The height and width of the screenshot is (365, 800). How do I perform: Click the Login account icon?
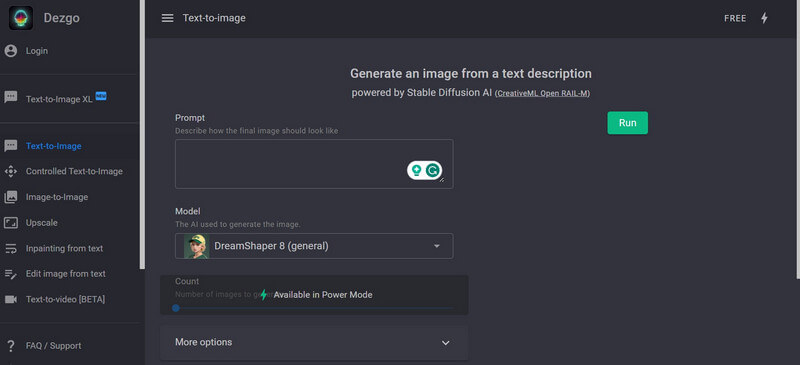[x=11, y=51]
